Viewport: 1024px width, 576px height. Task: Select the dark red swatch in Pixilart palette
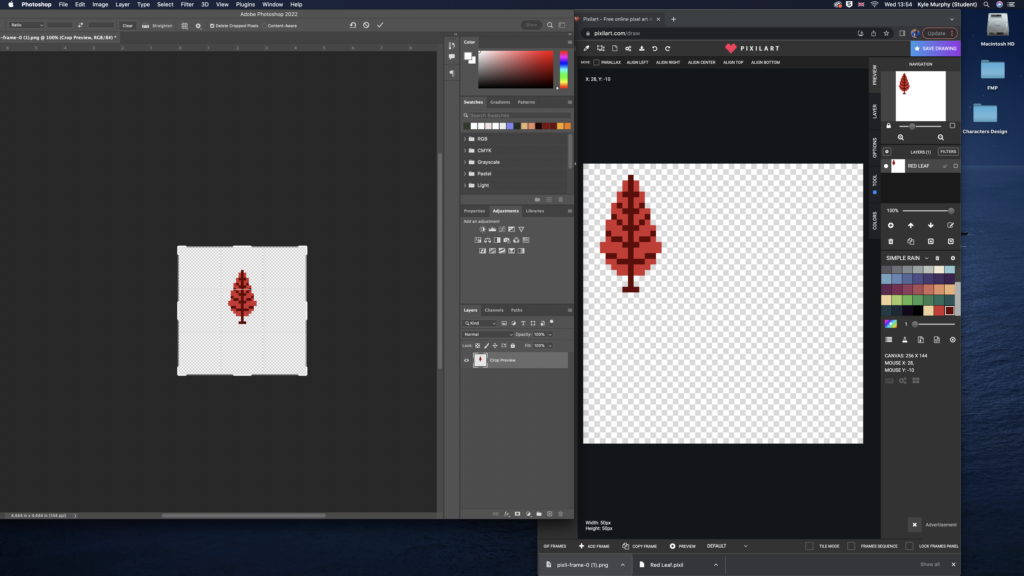point(950,311)
